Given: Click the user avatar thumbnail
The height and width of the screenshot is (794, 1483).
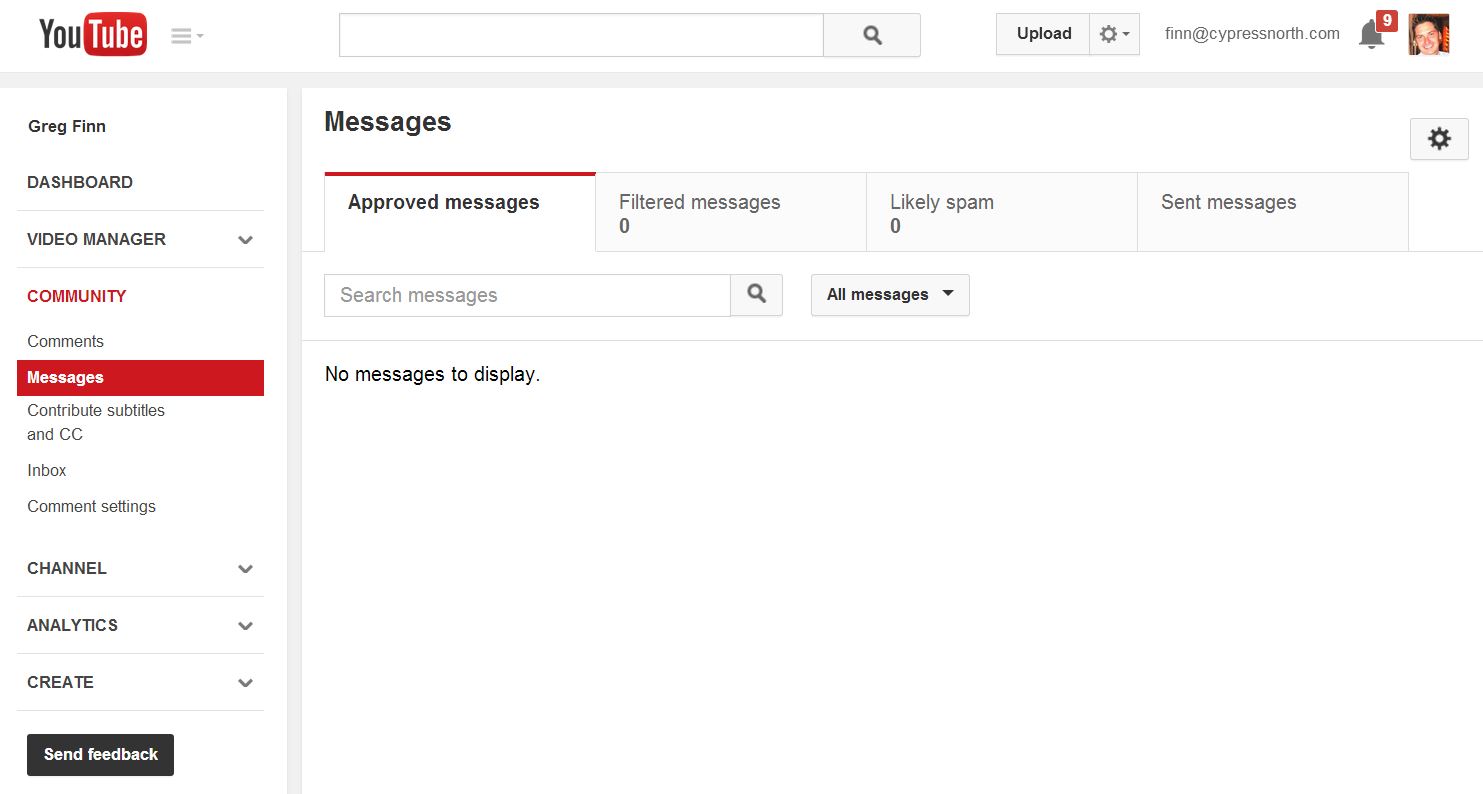Looking at the screenshot, I should [x=1428, y=35].
